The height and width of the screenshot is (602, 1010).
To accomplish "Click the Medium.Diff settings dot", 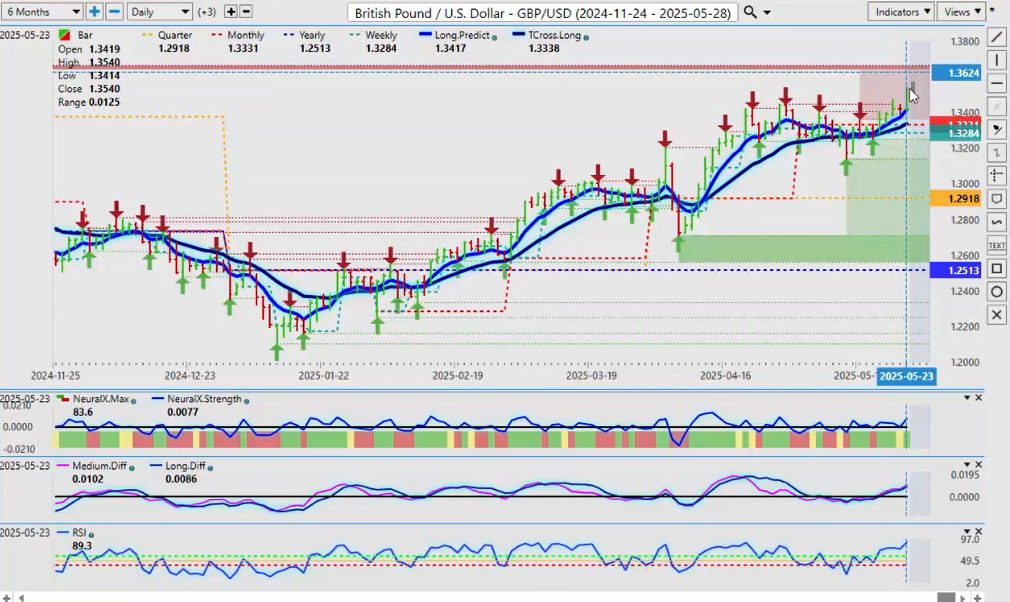I will pos(131,468).
